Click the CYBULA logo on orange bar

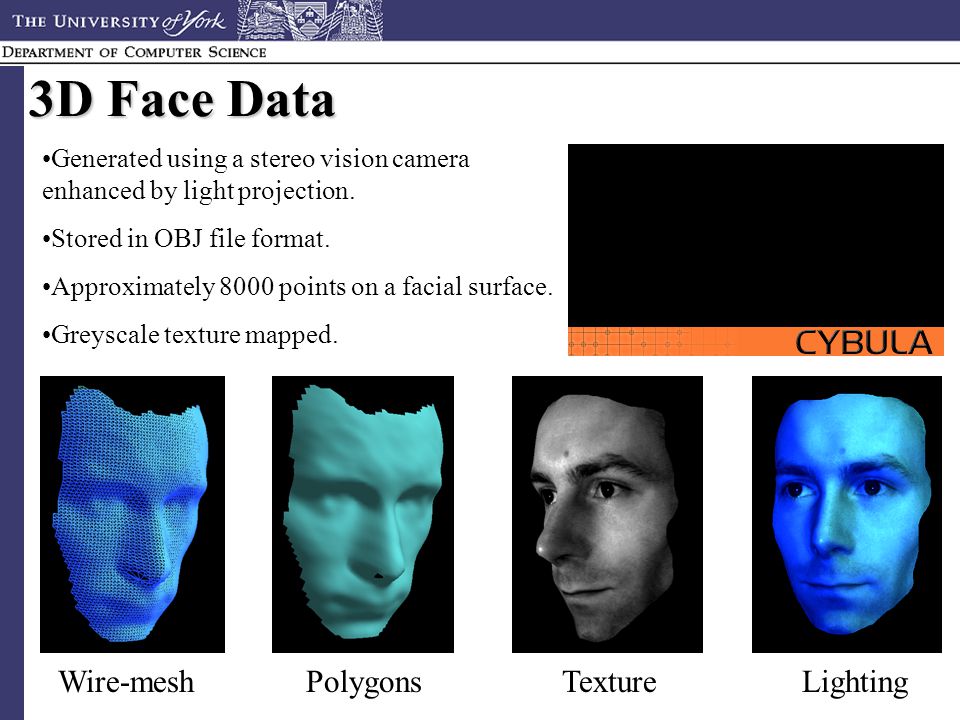click(x=863, y=342)
